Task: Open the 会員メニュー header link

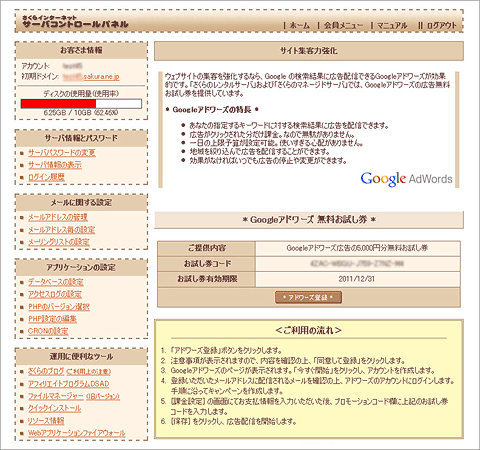Action: (x=343, y=25)
